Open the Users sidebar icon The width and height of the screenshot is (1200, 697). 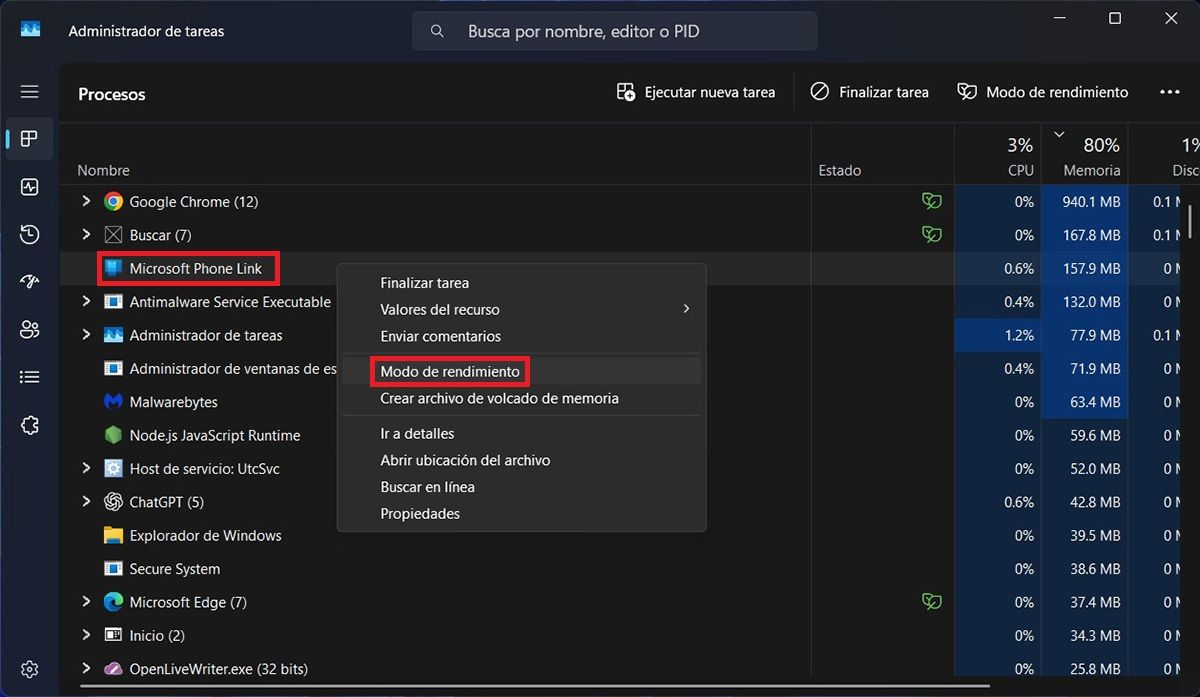(x=29, y=330)
